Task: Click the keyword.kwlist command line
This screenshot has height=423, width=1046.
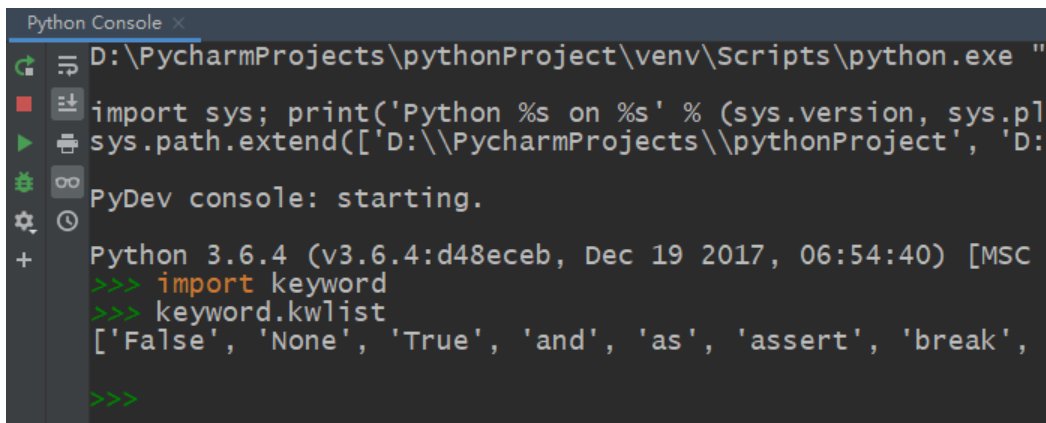Action: click(x=270, y=312)
